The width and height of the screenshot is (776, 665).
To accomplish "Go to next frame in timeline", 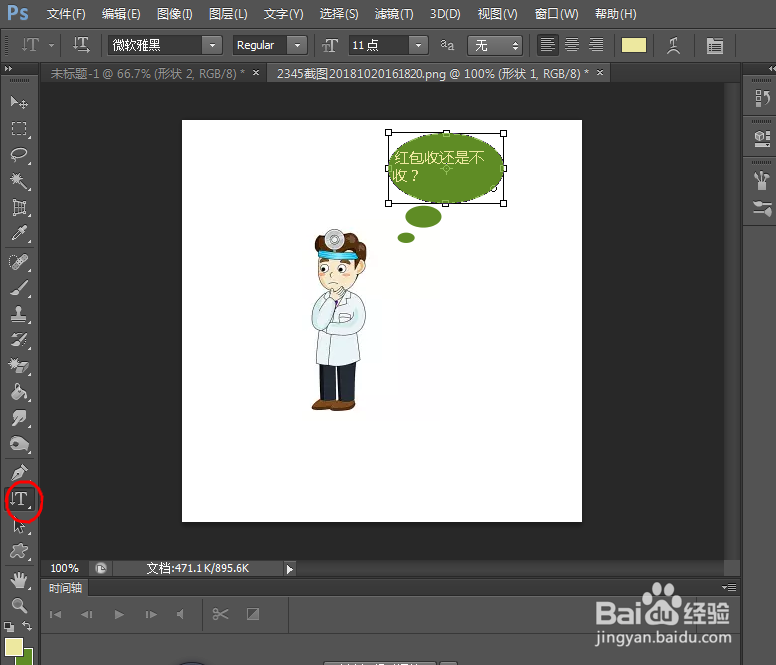I will (x=151, y=615).
